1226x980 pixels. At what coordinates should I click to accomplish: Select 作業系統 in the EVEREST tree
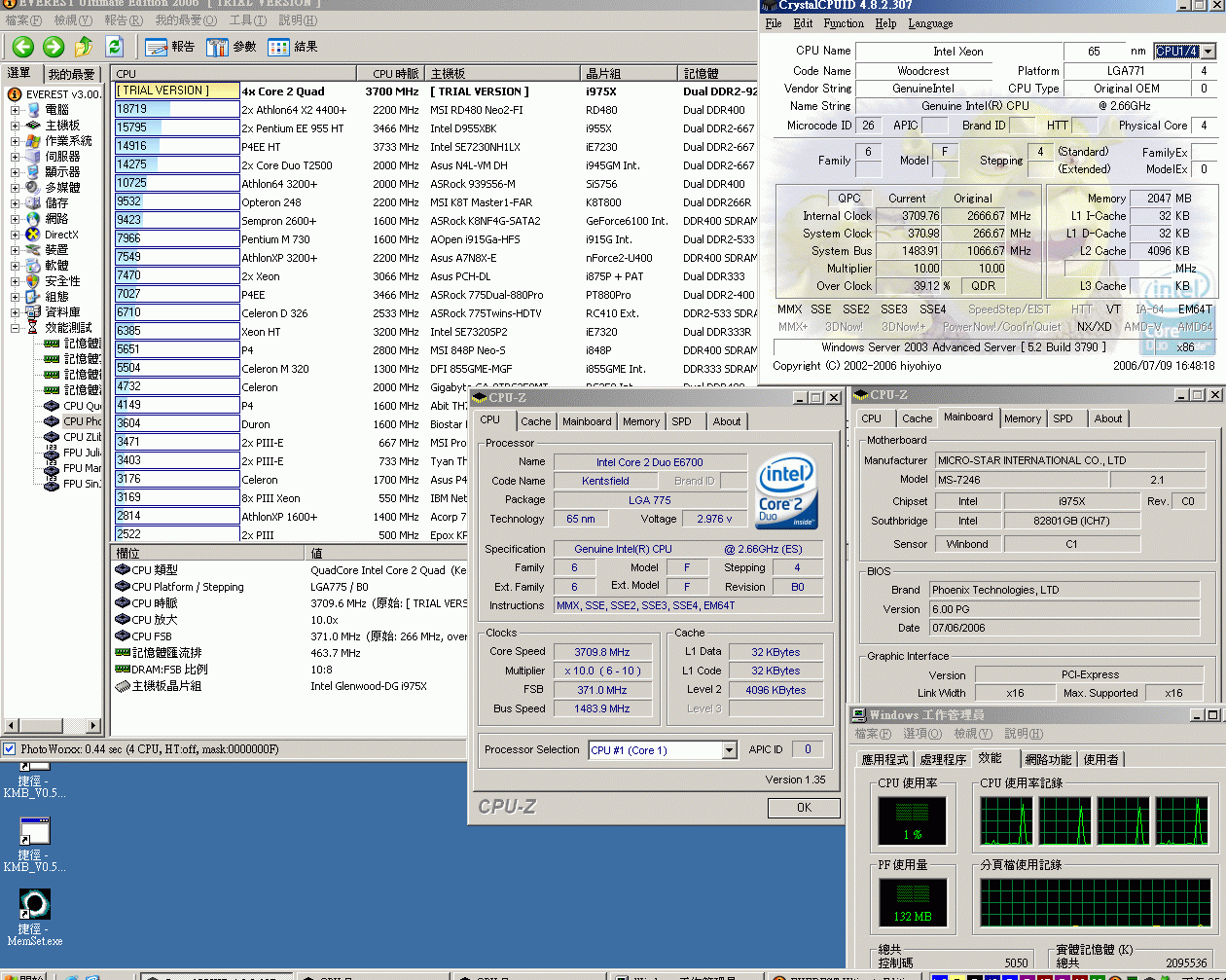coord(68,141)
